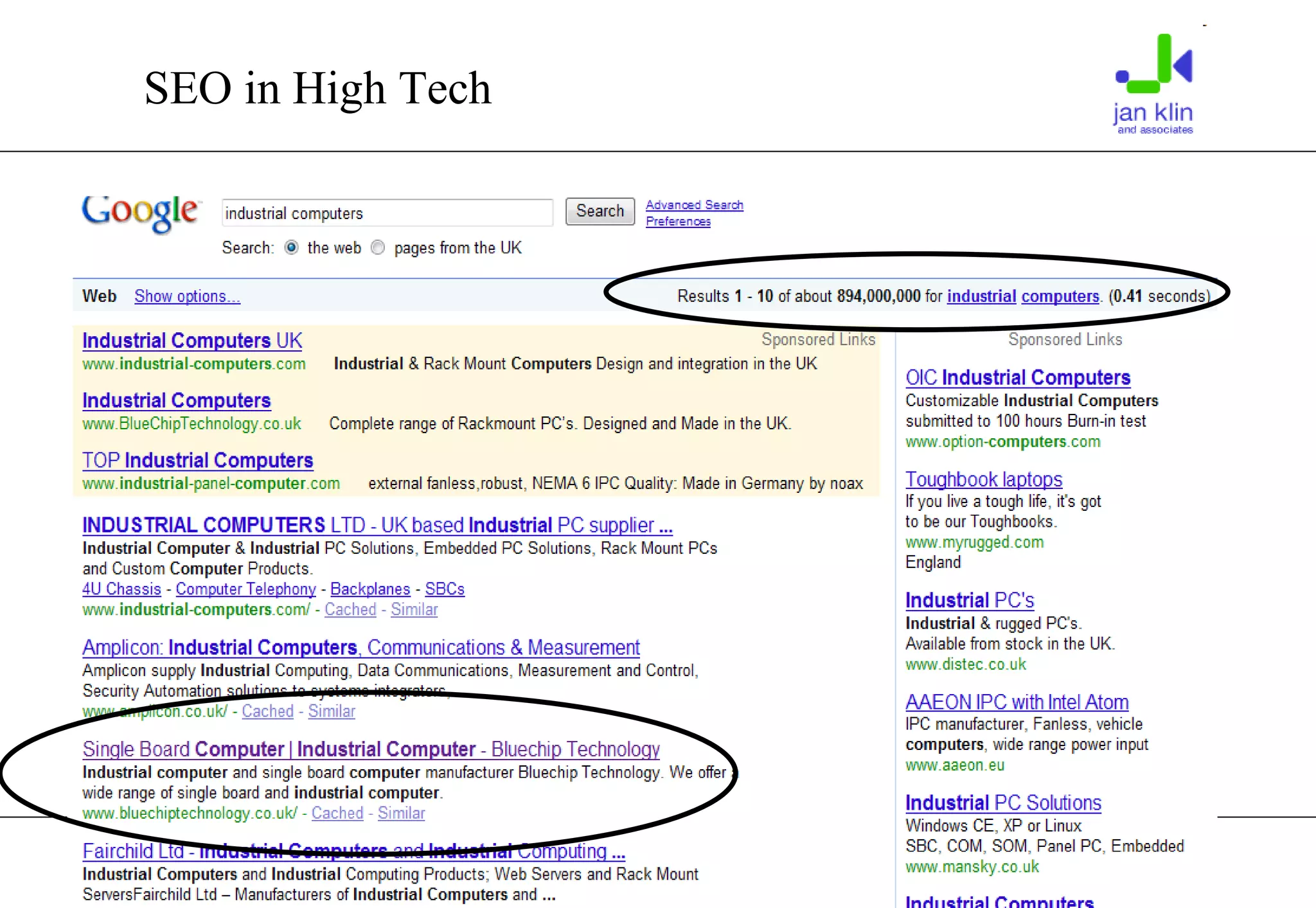Open 'Industrial PC Solutions' sidebar ad
Viewport: 1316px width, 908px height.
1003,803
